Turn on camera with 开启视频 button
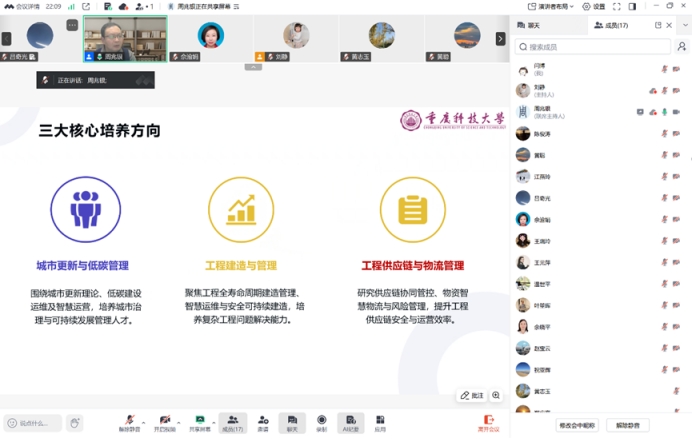This screenshot has height=439, width=692. 165,421
